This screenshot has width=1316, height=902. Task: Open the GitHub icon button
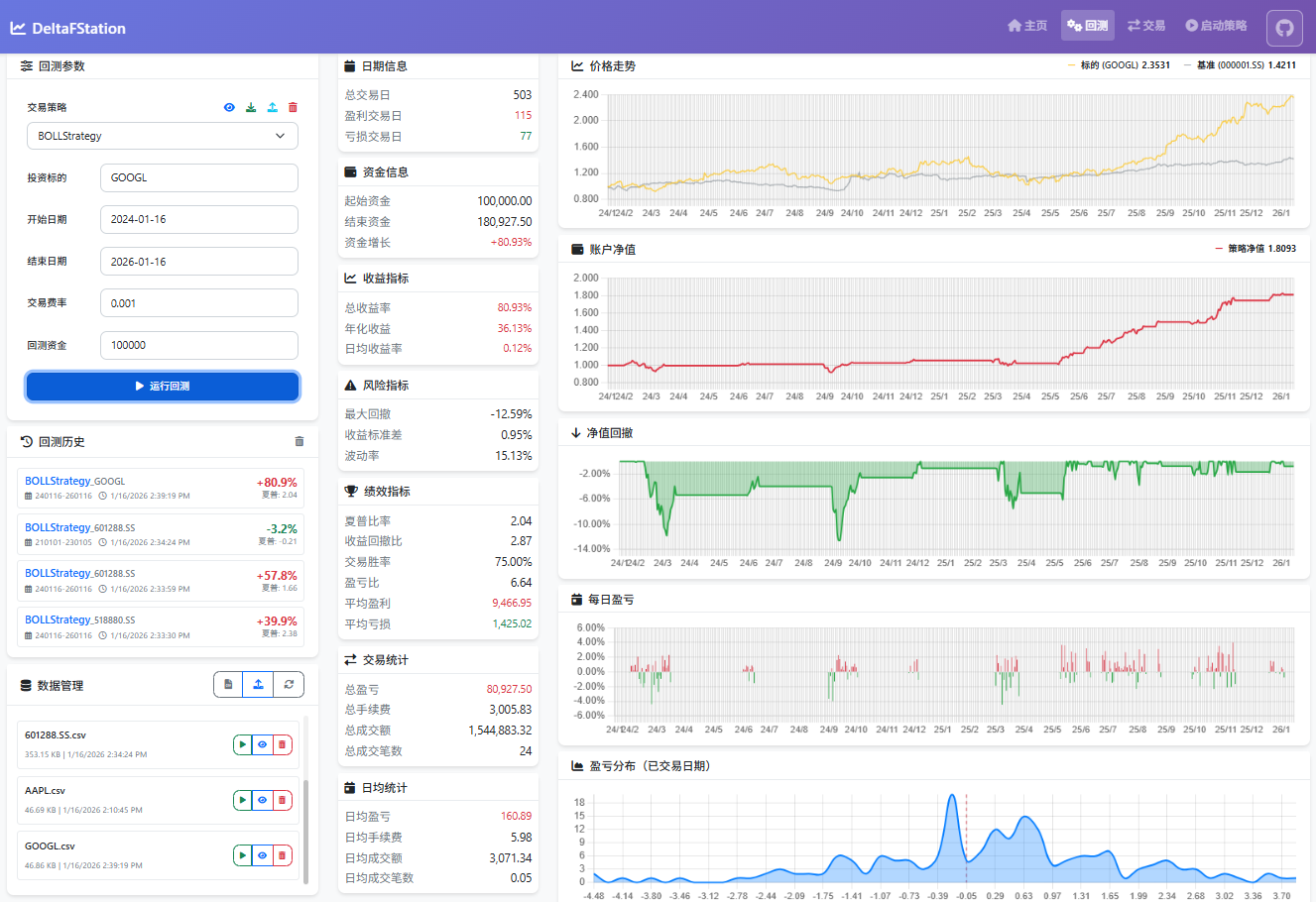1284,28
